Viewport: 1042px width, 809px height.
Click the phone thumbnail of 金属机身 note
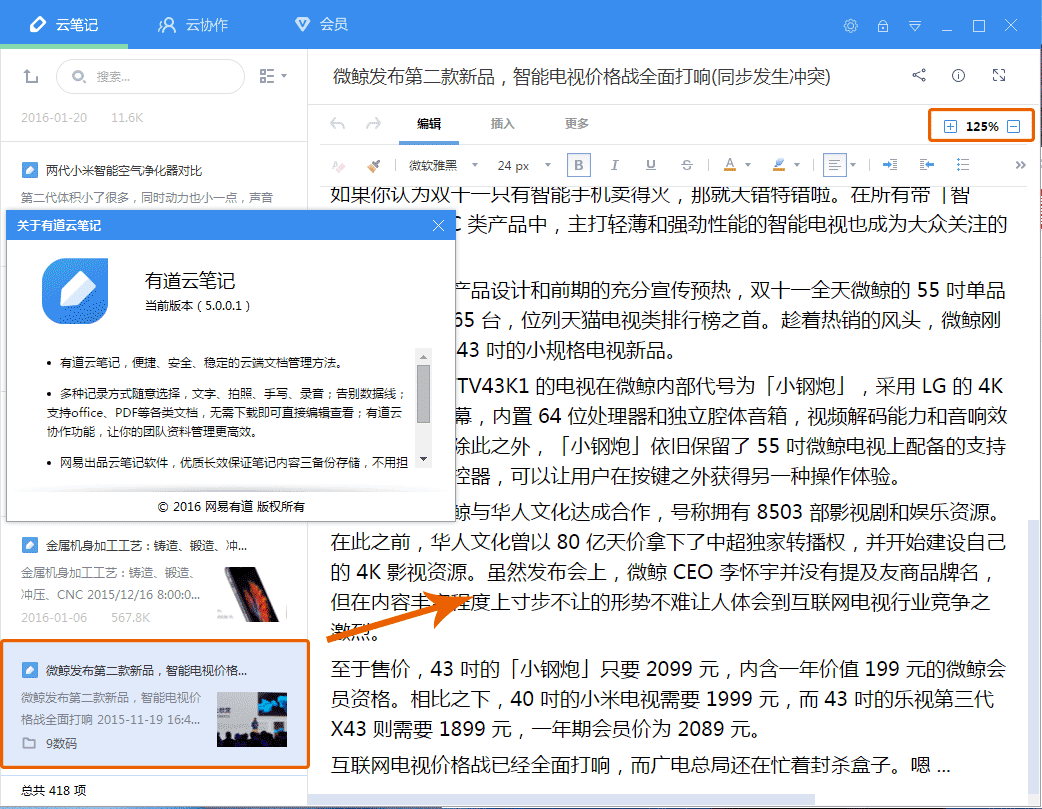coord(252,594)
